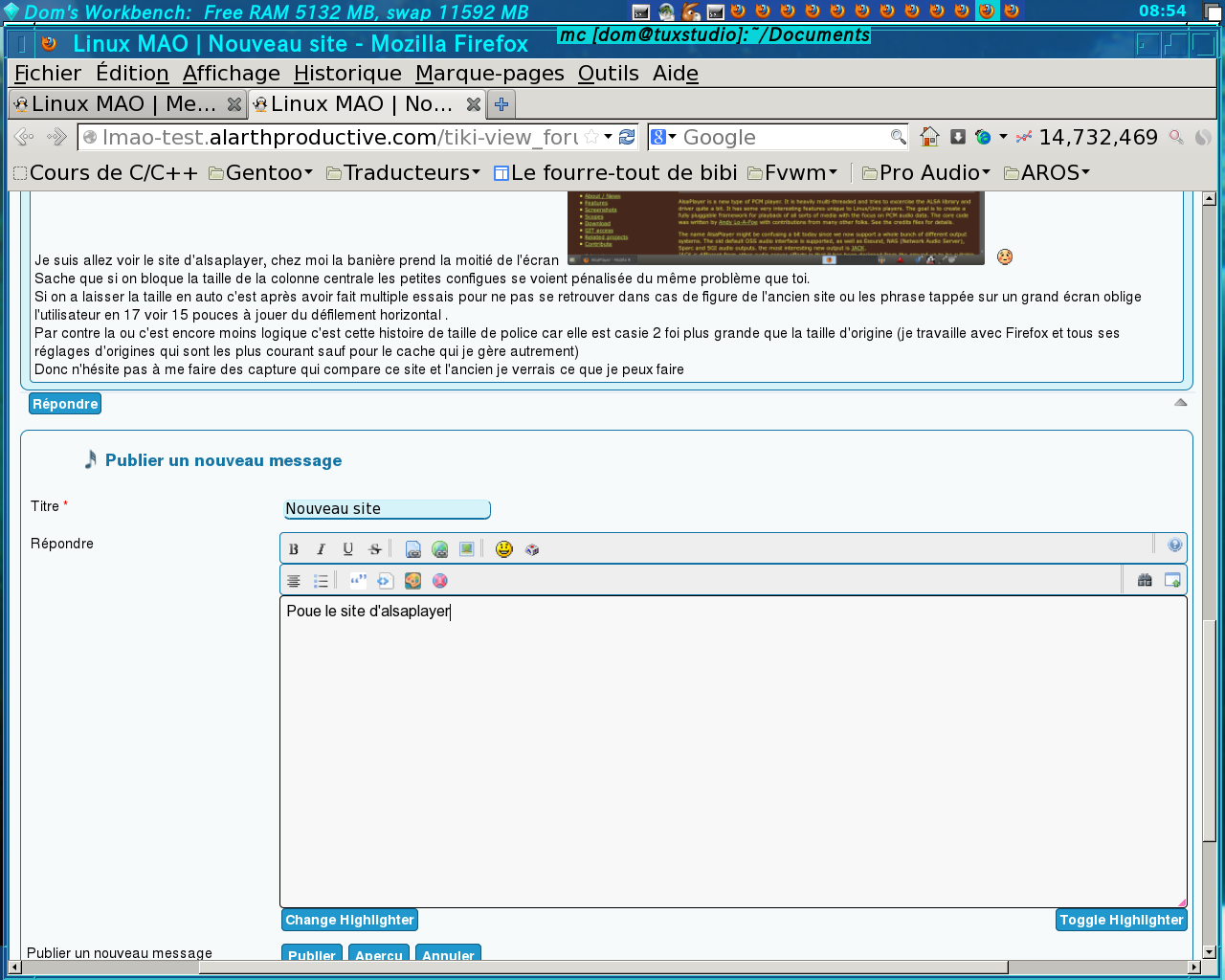
Task: Open the first terminal in the workbench taskbar
Action: [641, 11]
